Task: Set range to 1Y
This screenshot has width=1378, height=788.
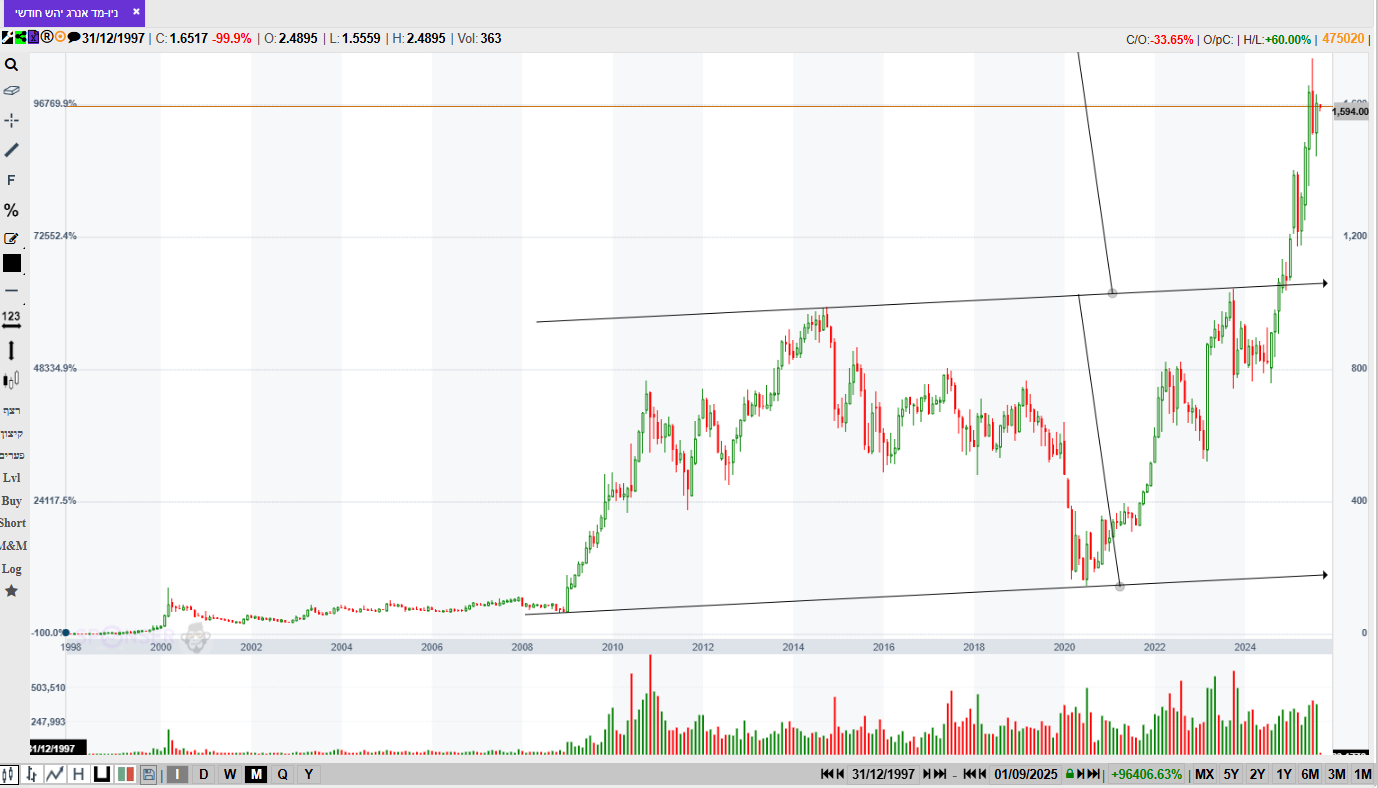Action: pos(1284,774)
